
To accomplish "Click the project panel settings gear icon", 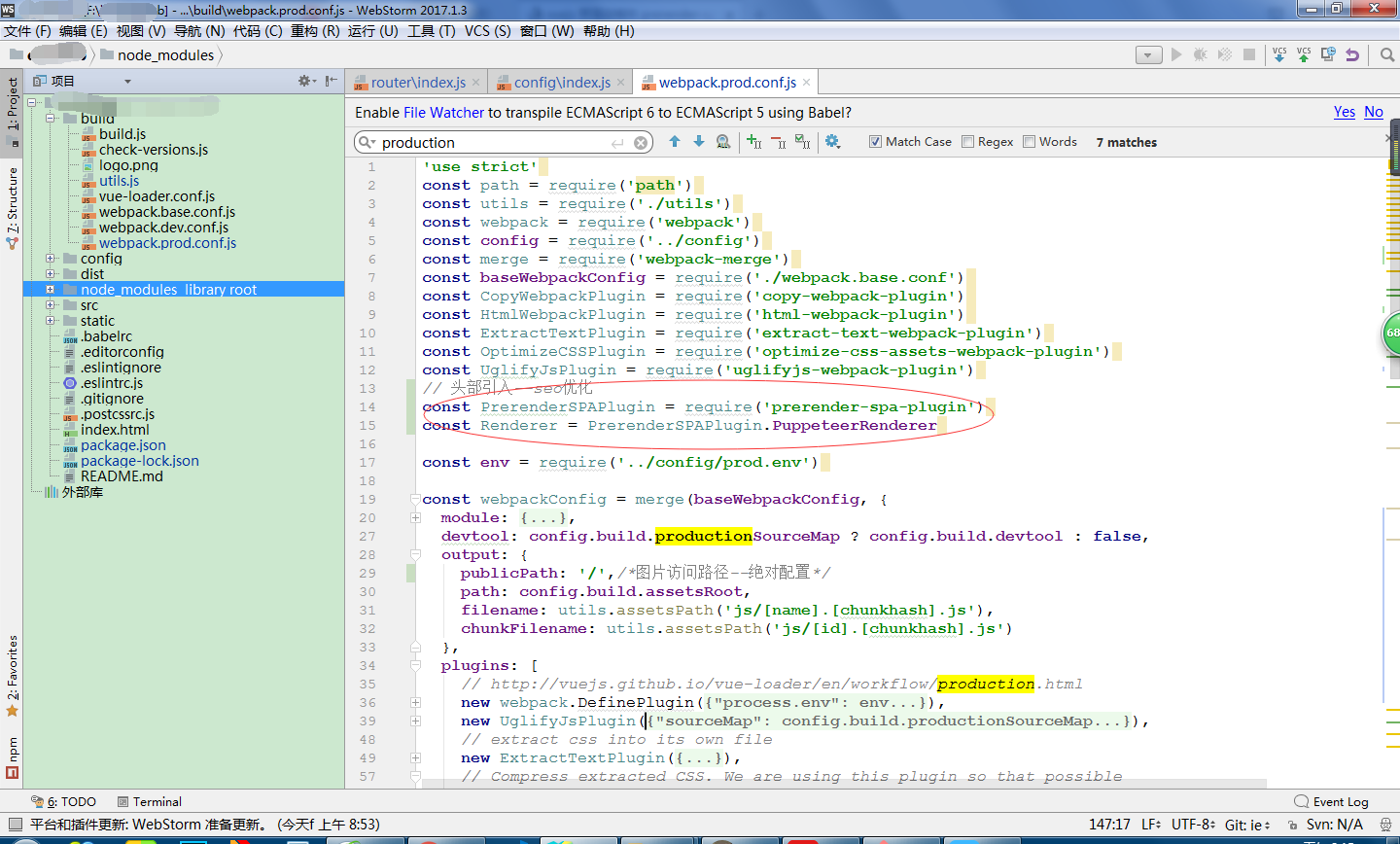I will click(304, 82).
